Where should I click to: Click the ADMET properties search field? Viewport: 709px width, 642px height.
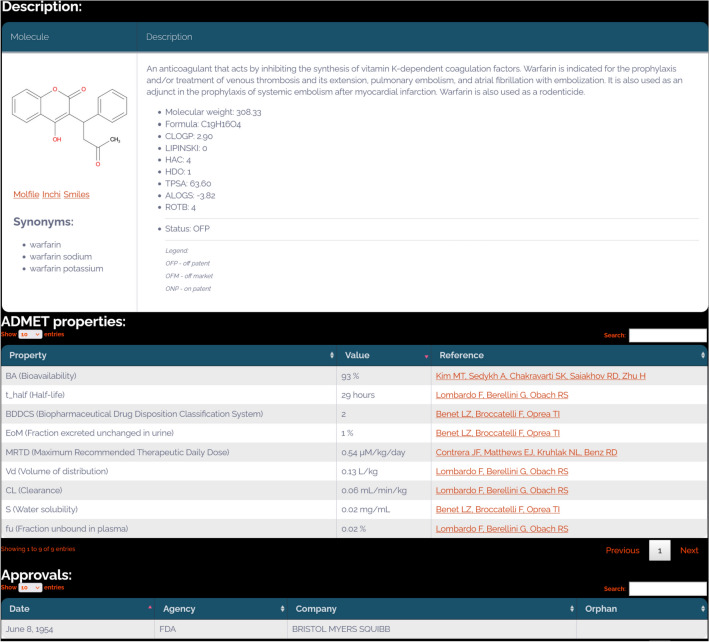point(667,335)
